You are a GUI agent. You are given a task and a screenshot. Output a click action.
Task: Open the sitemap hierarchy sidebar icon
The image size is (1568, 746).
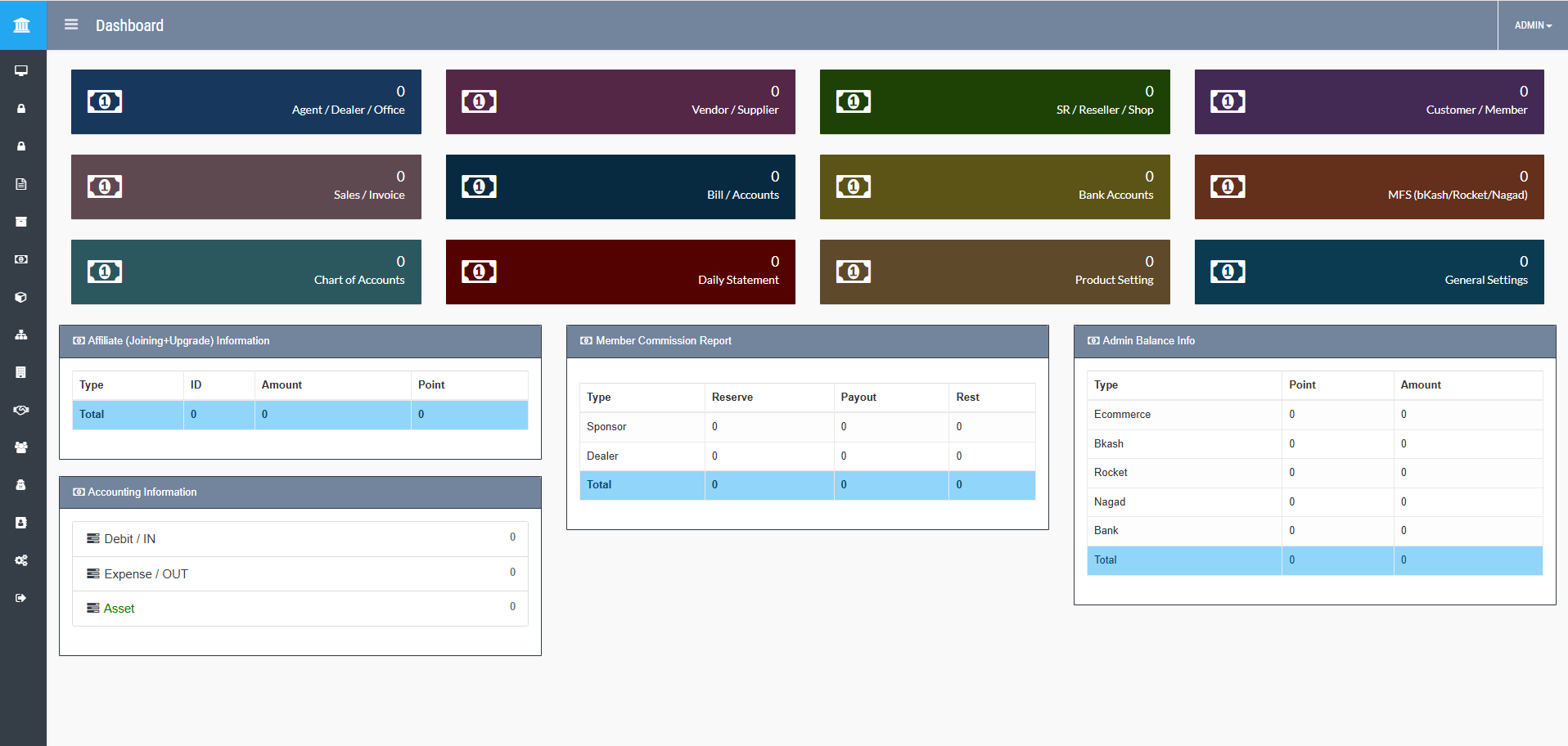(21, 335)
